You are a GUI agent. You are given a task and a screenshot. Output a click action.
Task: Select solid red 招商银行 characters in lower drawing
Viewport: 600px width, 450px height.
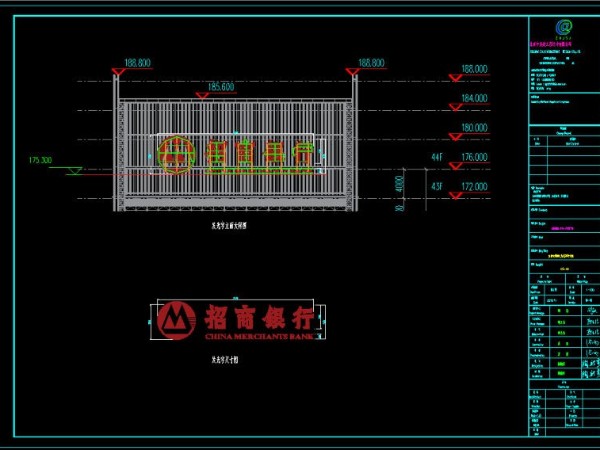pyautogui.click(x=259, y=317)
